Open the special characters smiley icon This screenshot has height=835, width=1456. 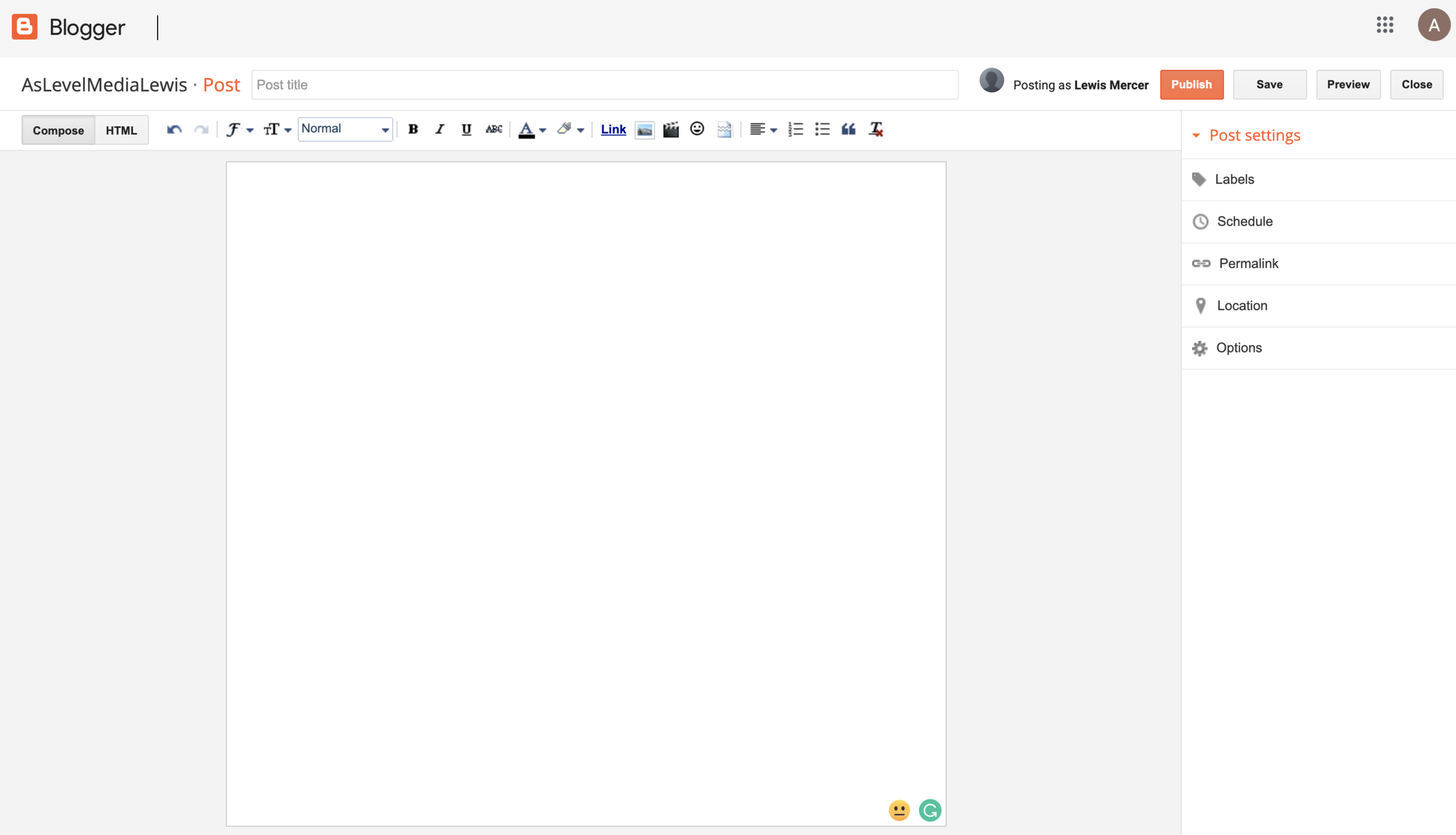click(697, 129)
